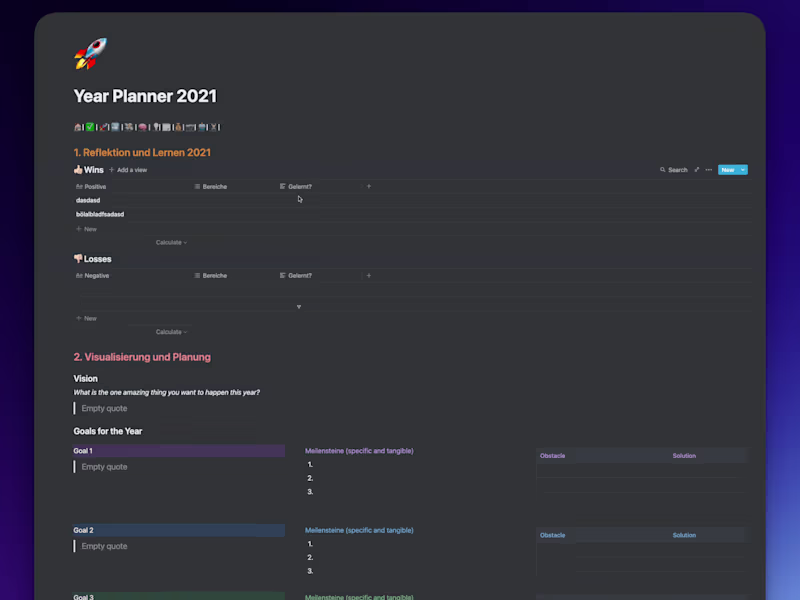Click the Bereiche column header in Wins
The height and width of the screenshot is (600, 800).
(x=211, y=187)
